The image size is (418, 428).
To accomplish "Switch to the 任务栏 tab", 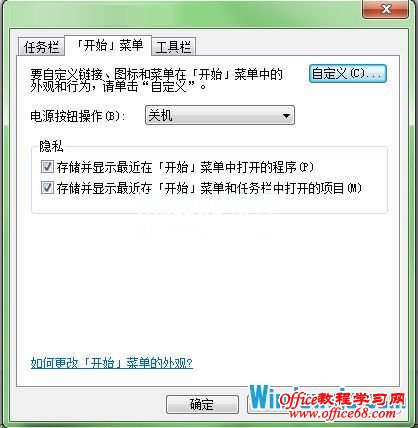I will (x=41, y=47).
